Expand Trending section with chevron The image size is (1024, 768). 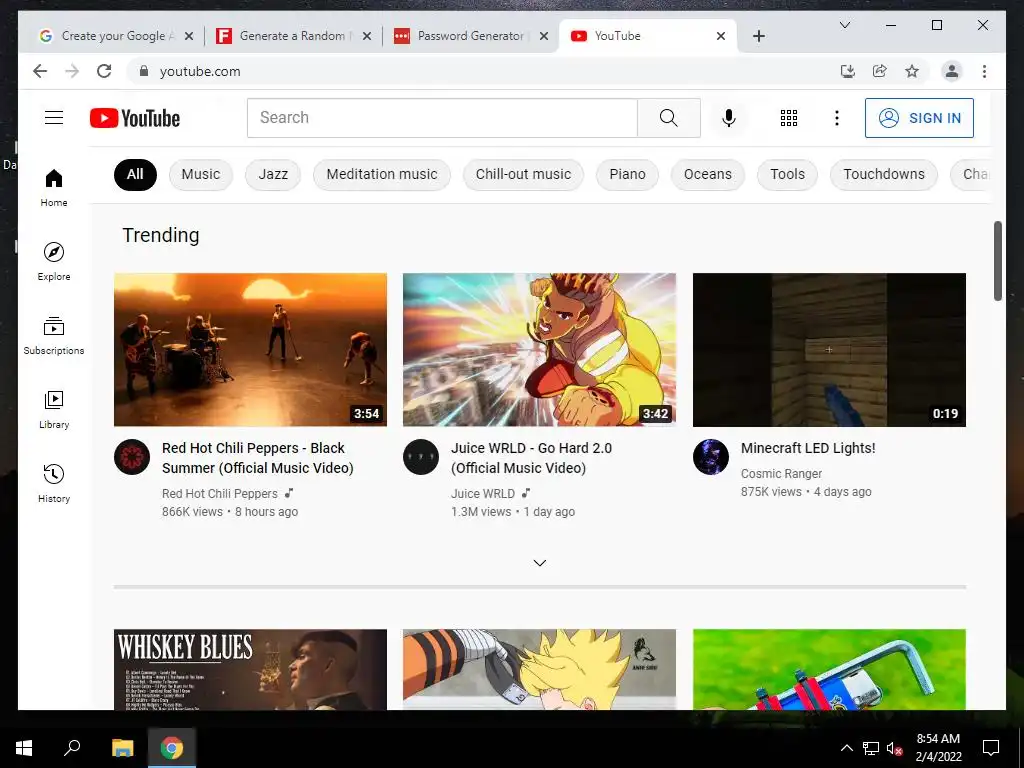tap(539, 563)
